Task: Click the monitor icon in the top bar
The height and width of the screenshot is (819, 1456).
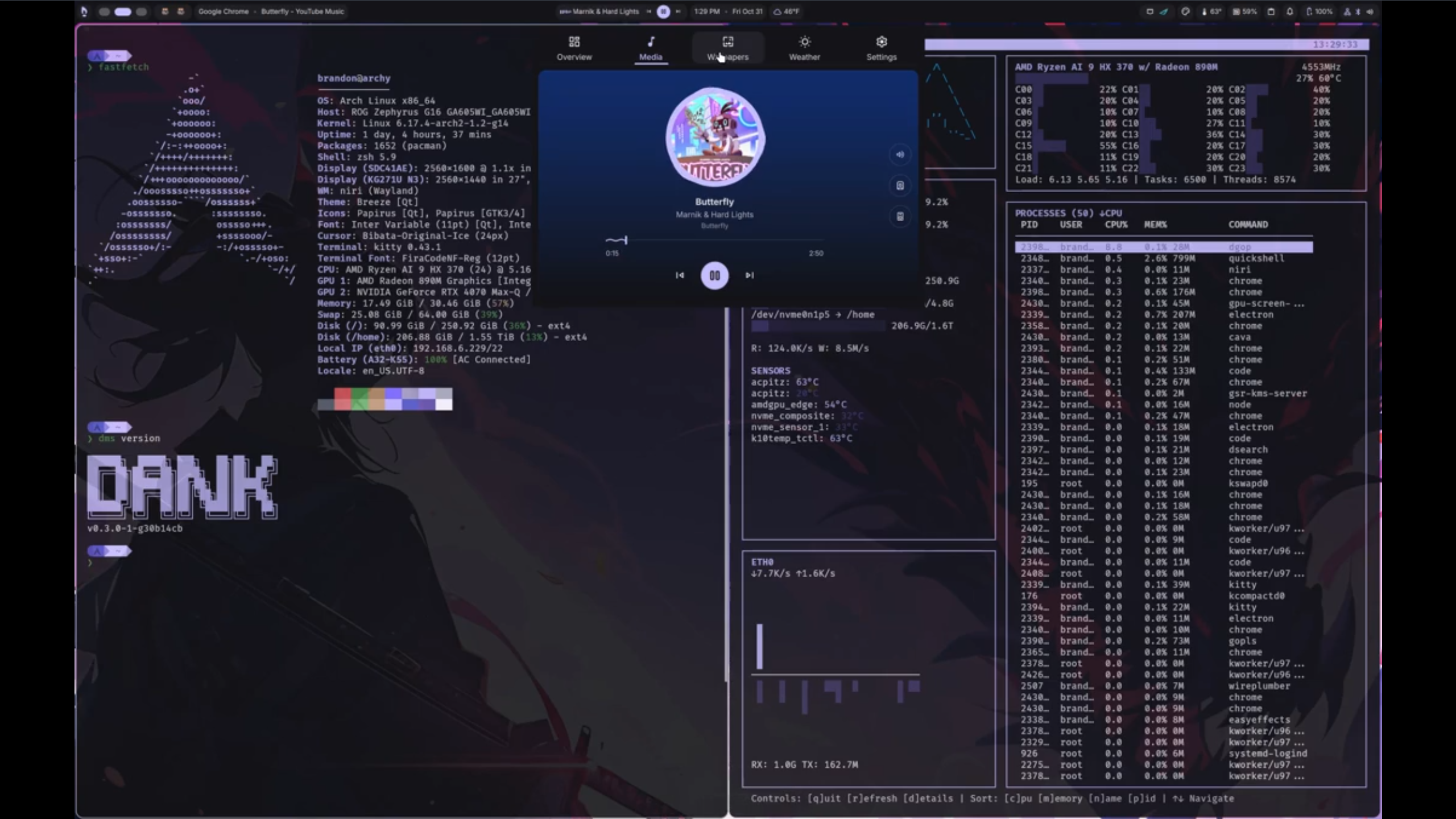Action: coord(1149,11)
